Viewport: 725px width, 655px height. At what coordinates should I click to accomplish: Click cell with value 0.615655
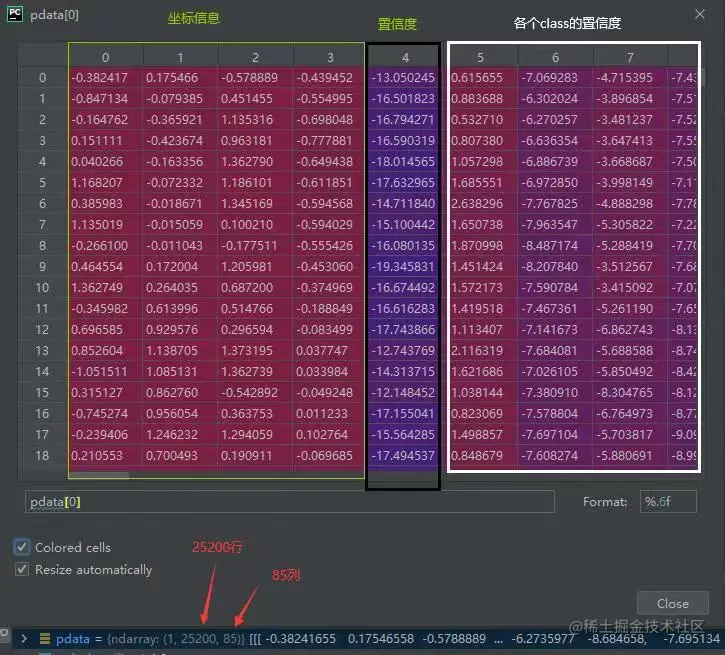pyautogui.click(x=483, y=78)
